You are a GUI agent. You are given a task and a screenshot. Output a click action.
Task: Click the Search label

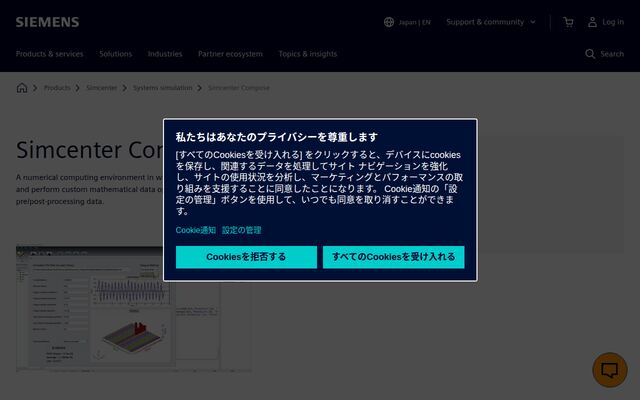tap(612, 54)
